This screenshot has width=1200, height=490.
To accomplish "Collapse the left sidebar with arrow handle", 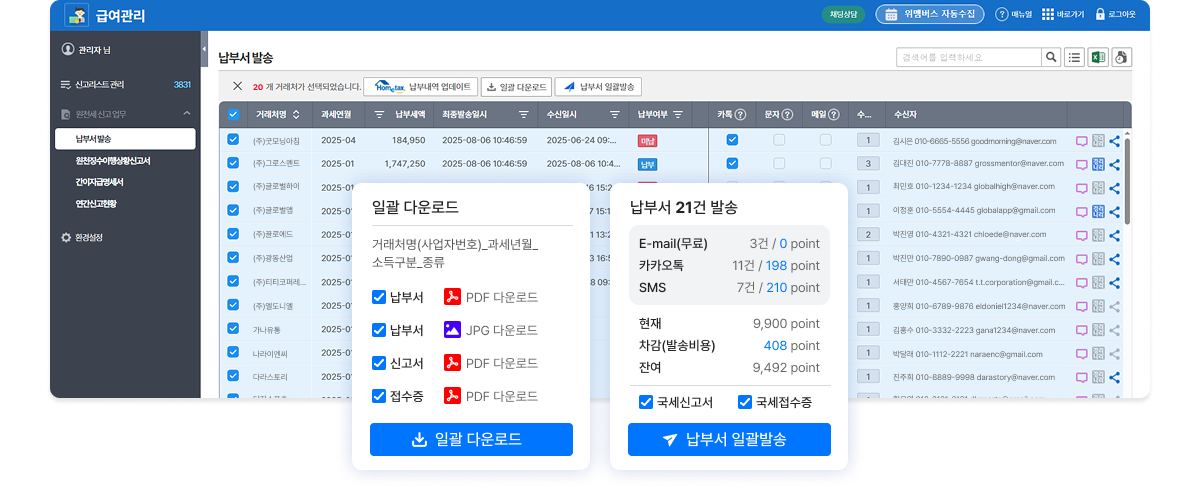I will tap(204, 48).
